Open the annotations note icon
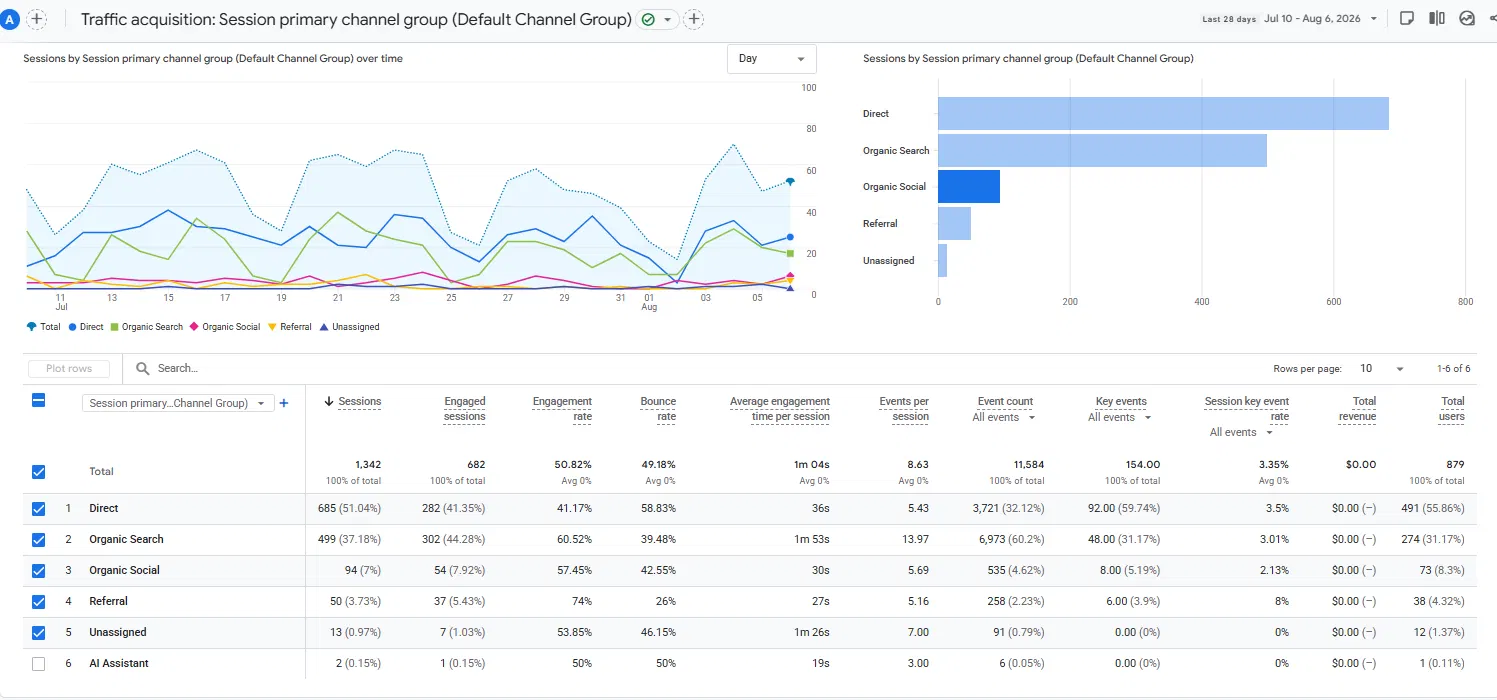 1407,18
